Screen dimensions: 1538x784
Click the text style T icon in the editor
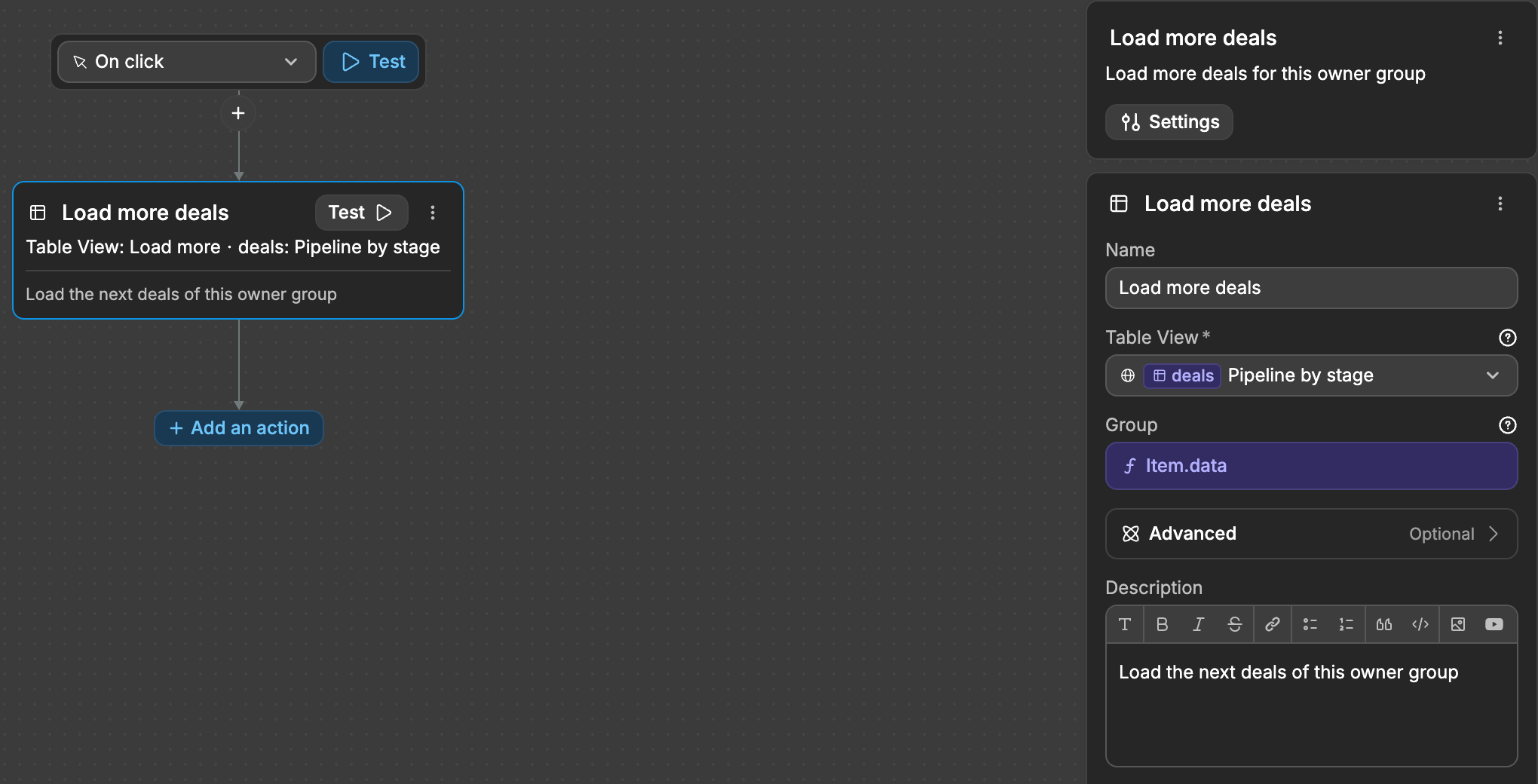coord(1125,624)
